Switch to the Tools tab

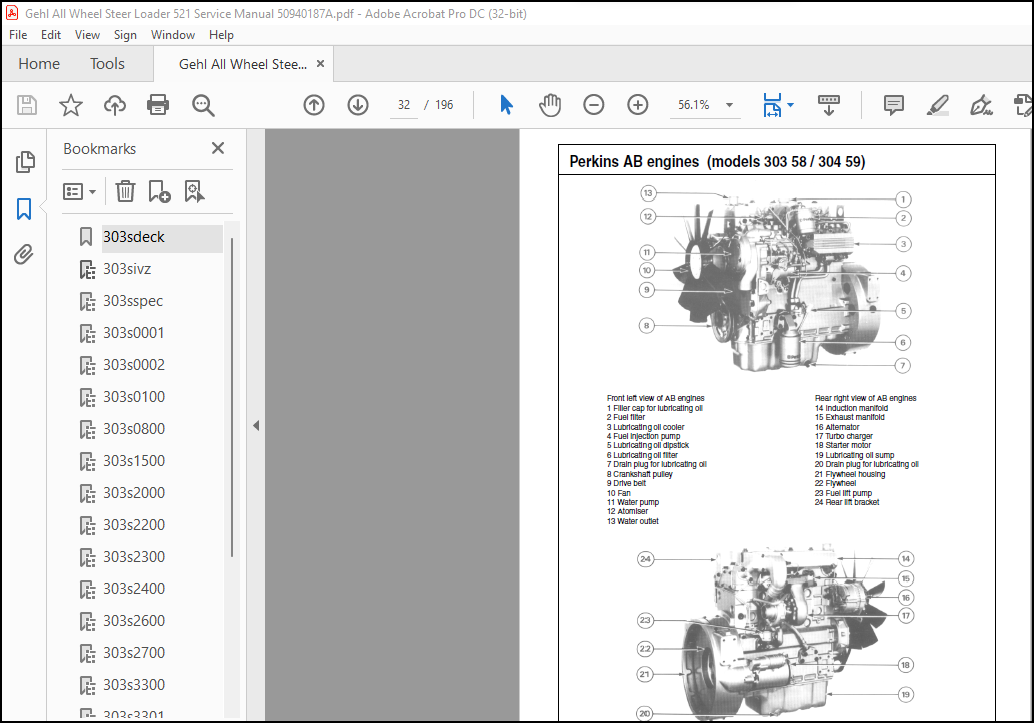(107, 64)
